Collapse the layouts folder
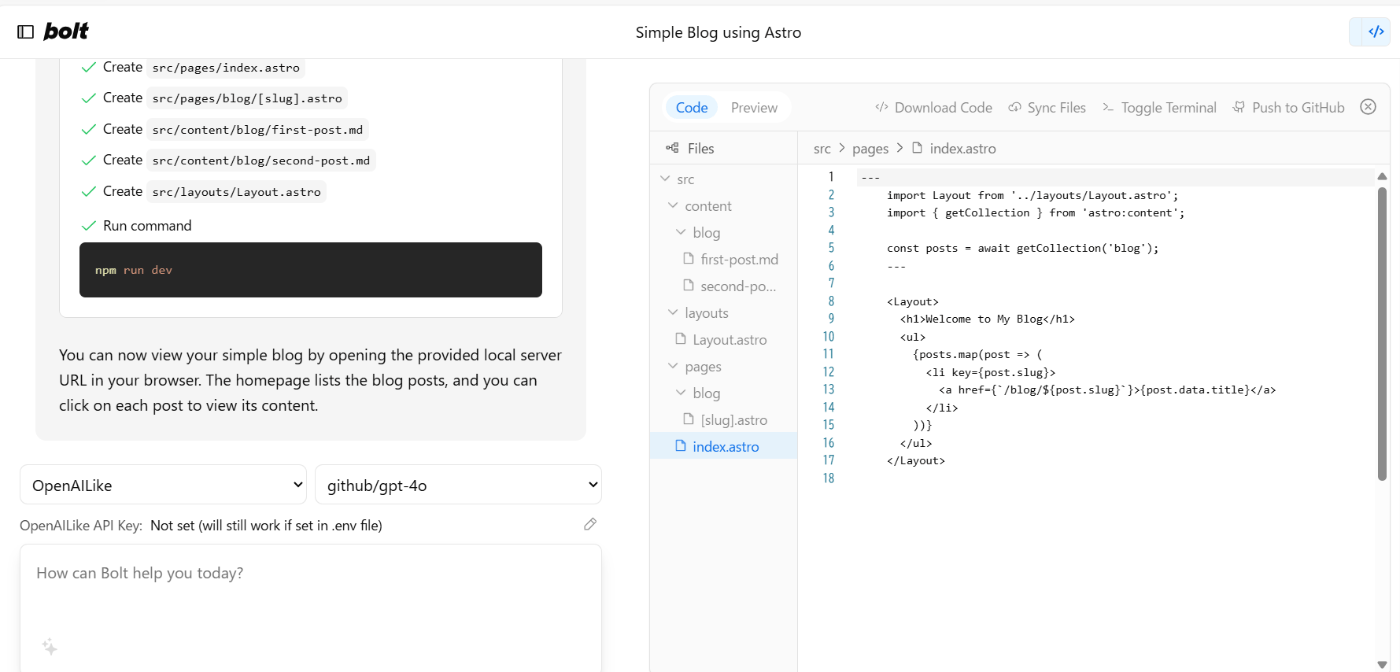The width and height of the screenshot is (1400, 672). [x=674, y=313]
